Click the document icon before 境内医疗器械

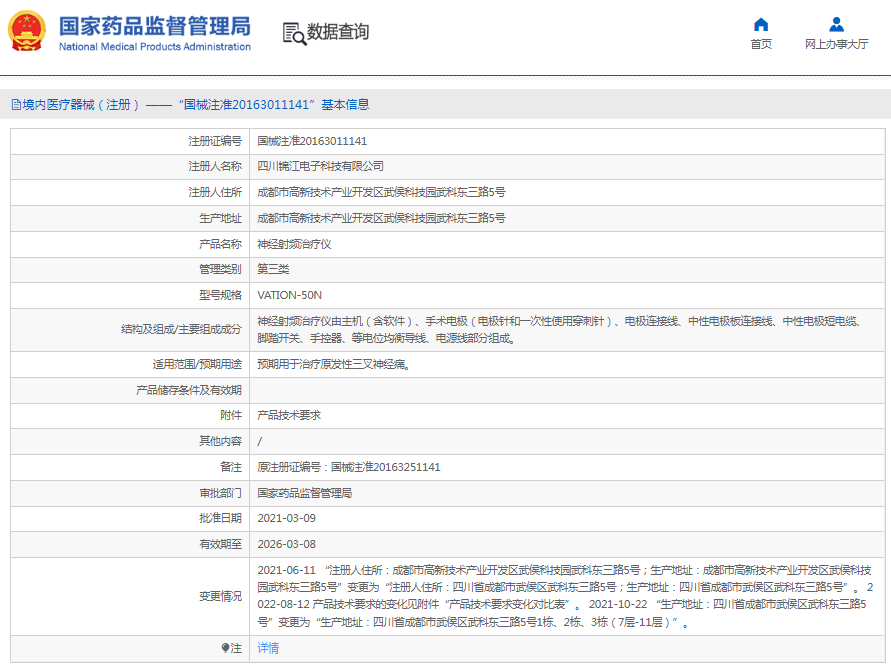15,104
